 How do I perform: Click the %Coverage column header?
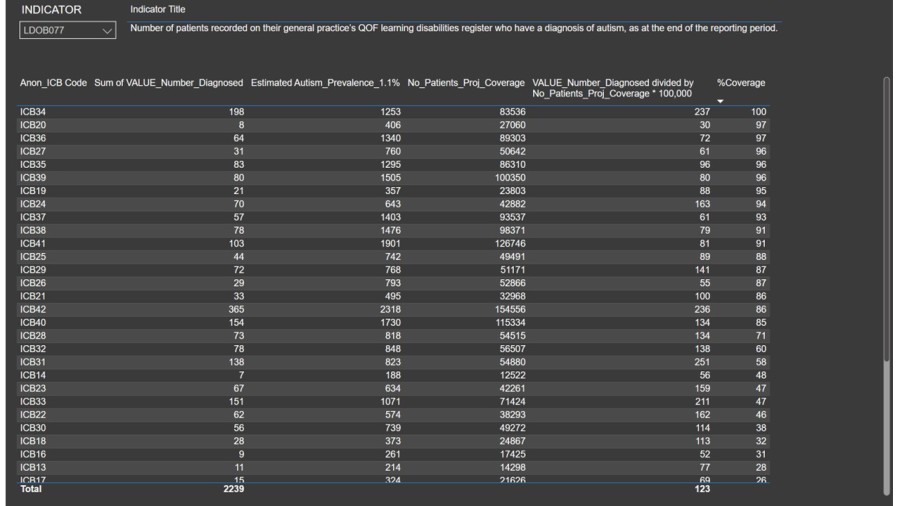741,82
